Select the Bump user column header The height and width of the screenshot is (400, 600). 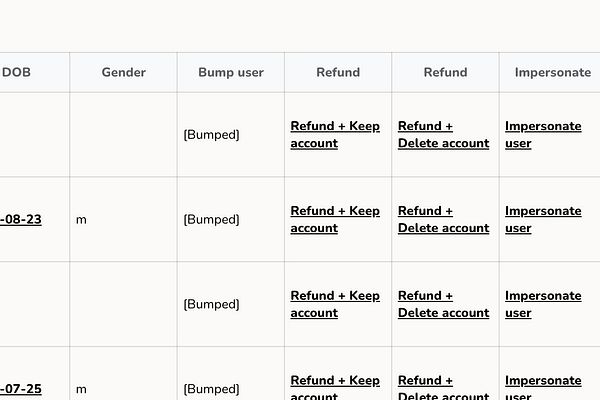coord(231,72)
